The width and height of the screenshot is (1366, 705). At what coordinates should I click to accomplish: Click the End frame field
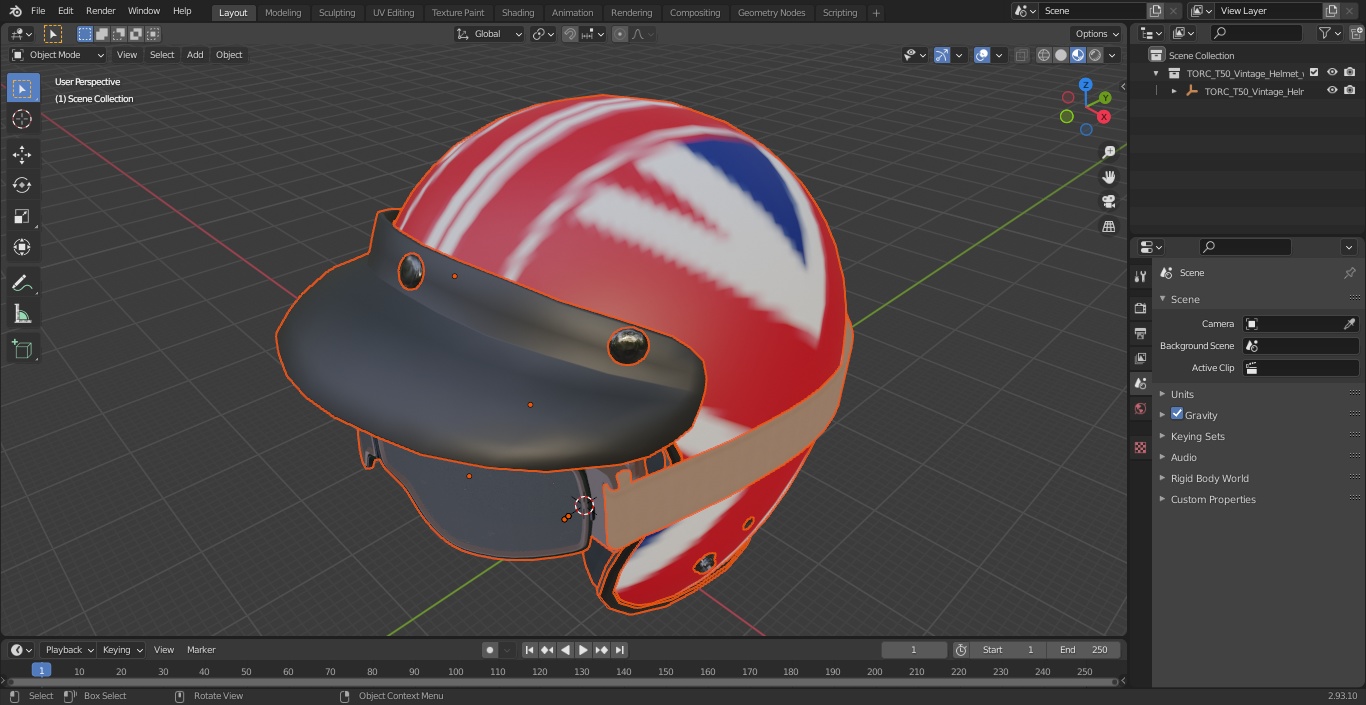1084,650
